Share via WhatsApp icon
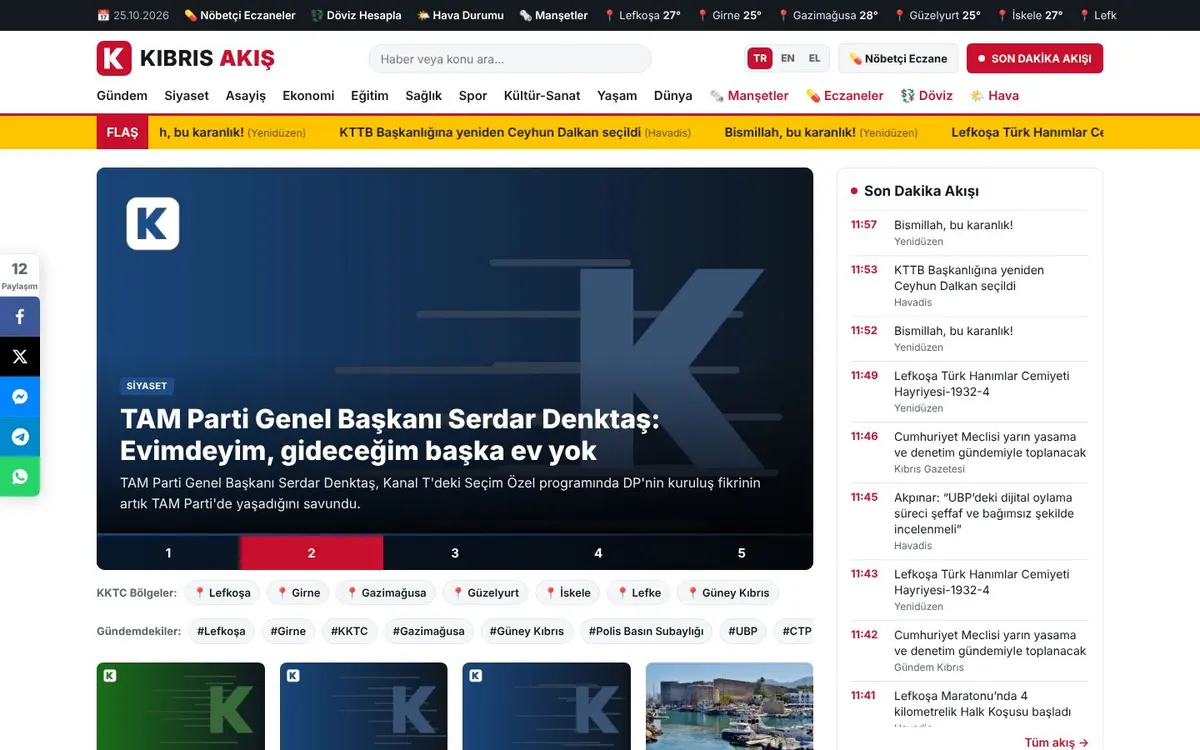1200x750 pixels. 20,476
